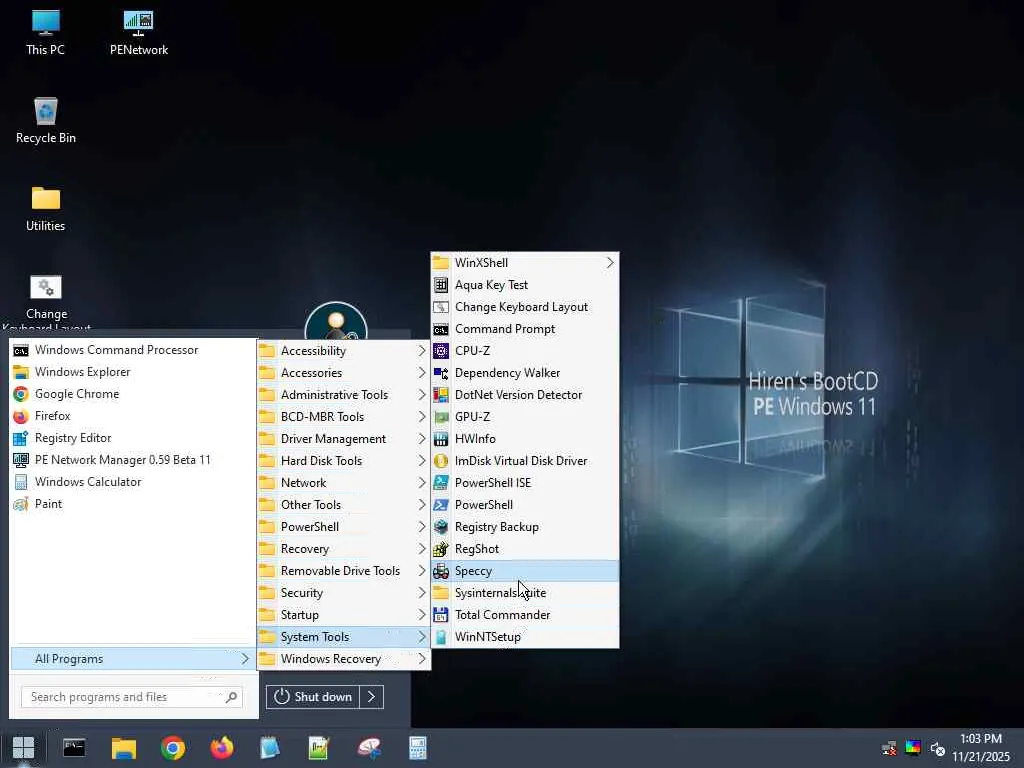
Task: Click PE Network Manager 0.59 icon
Action: [x=21, y=460]
